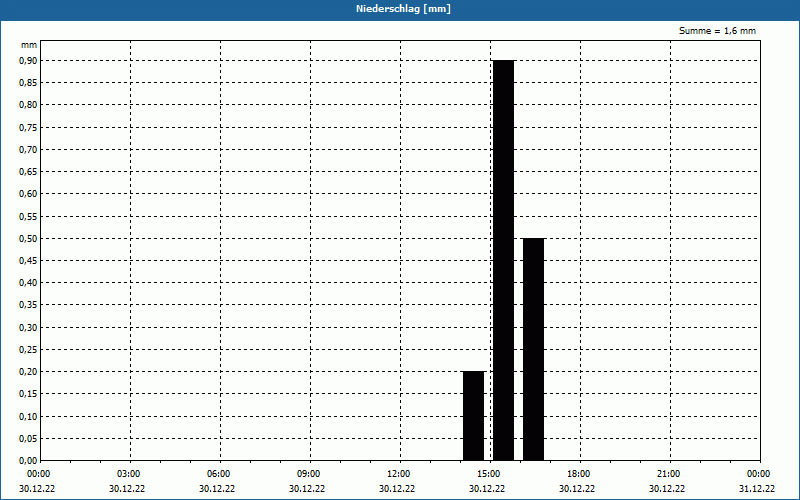The width and height of the screenshot is (800, 500).
Task: Click the 0,10 y-axis label
Action: click(28, 416)
